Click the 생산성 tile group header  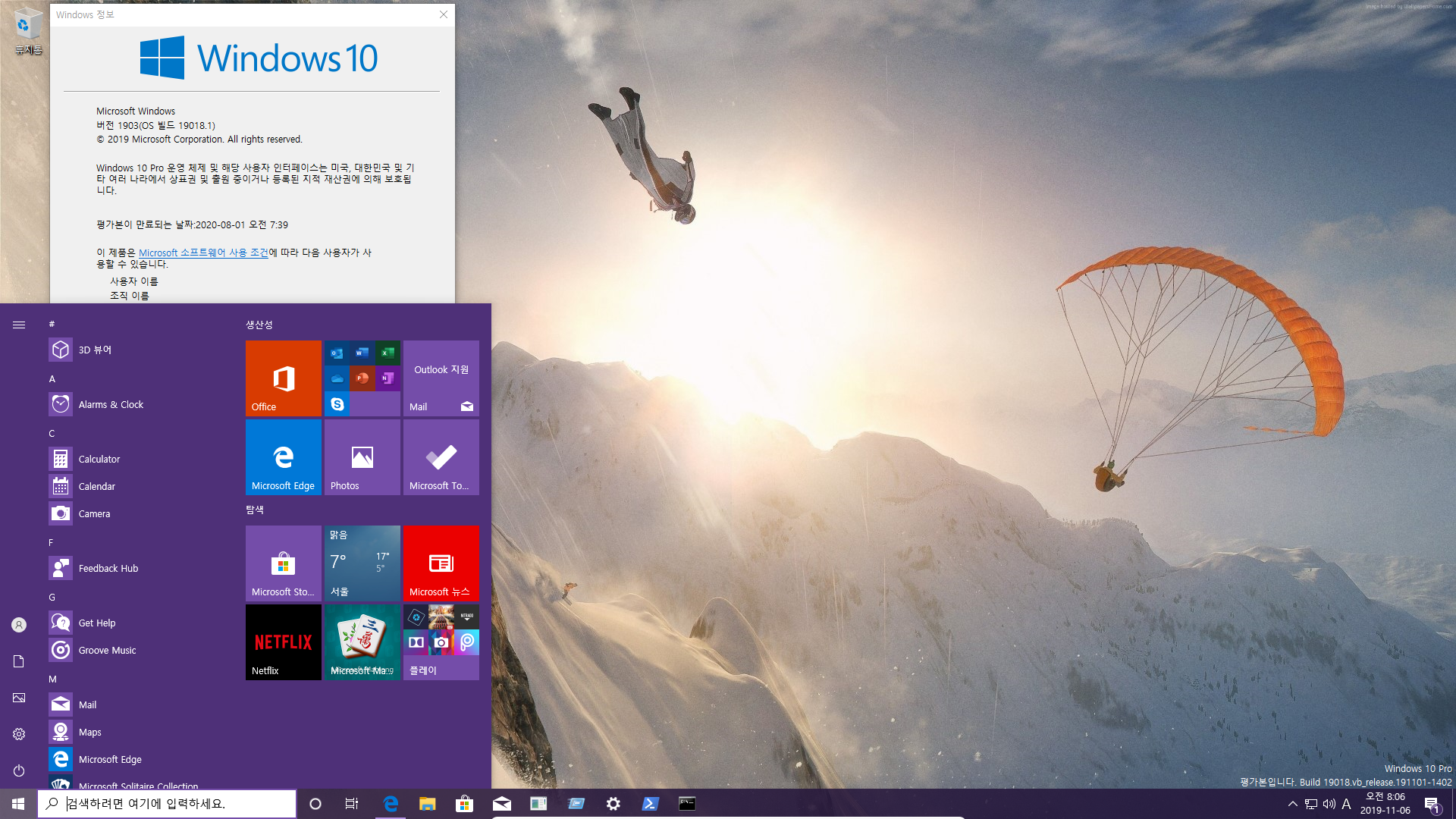coord(259,325)
